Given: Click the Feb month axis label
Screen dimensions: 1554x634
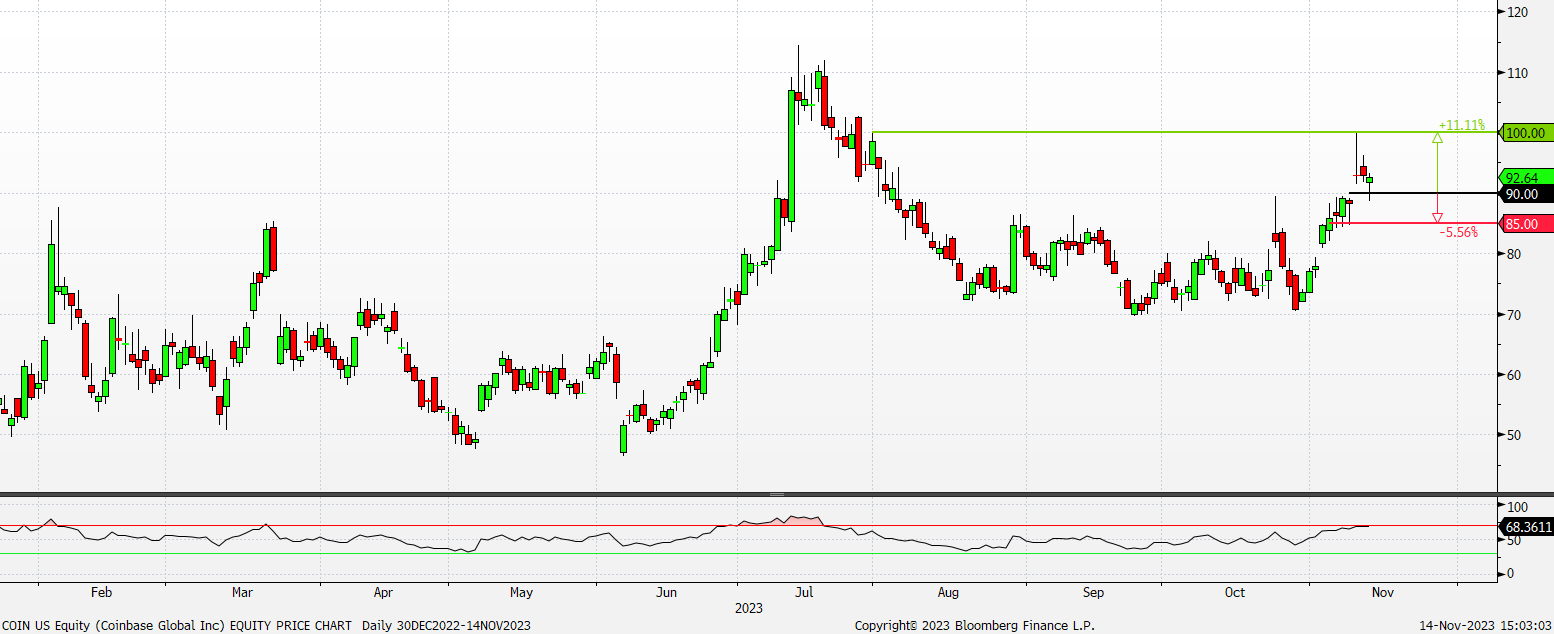Looking at the screenshot, I should point(100,593).
